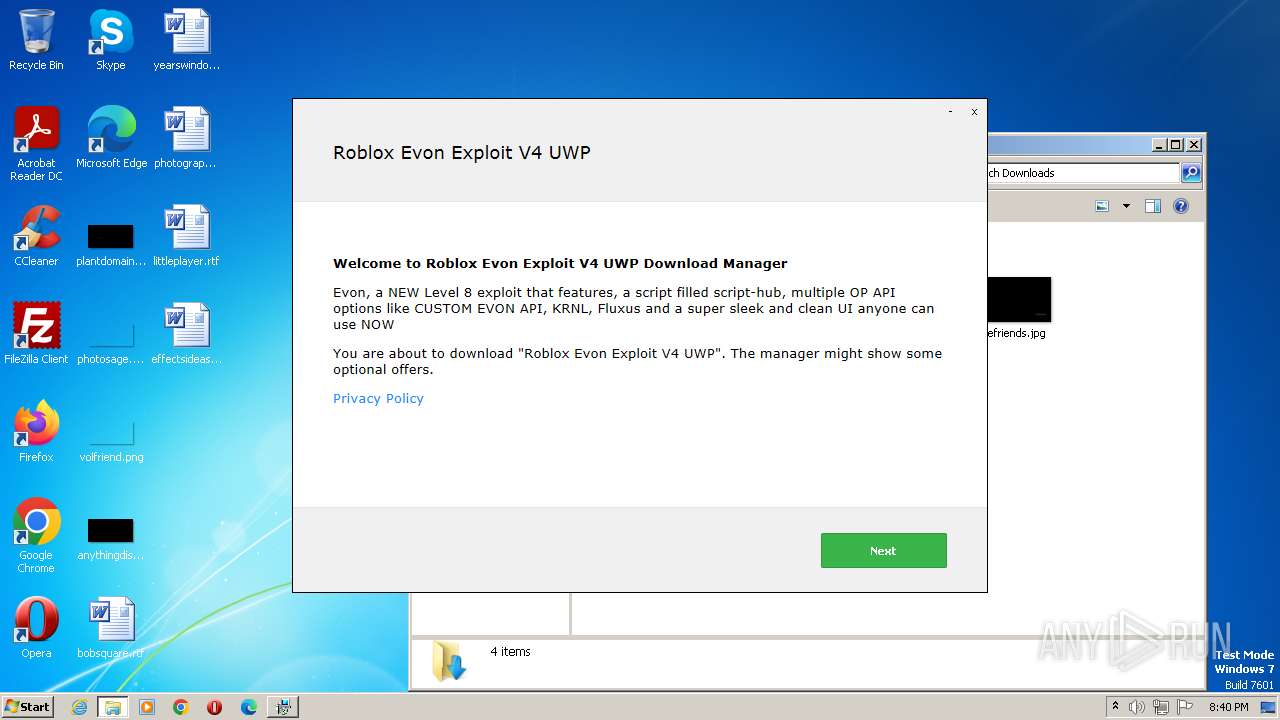Open the Privacy Policy link

(x=378, y=398)
